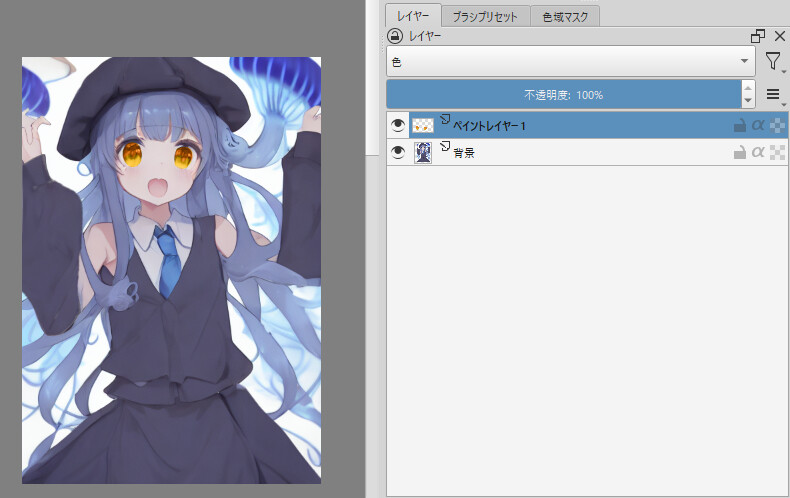Close the レイヤー docker panel
Screen dimensions: 790x498
point(779,36)
